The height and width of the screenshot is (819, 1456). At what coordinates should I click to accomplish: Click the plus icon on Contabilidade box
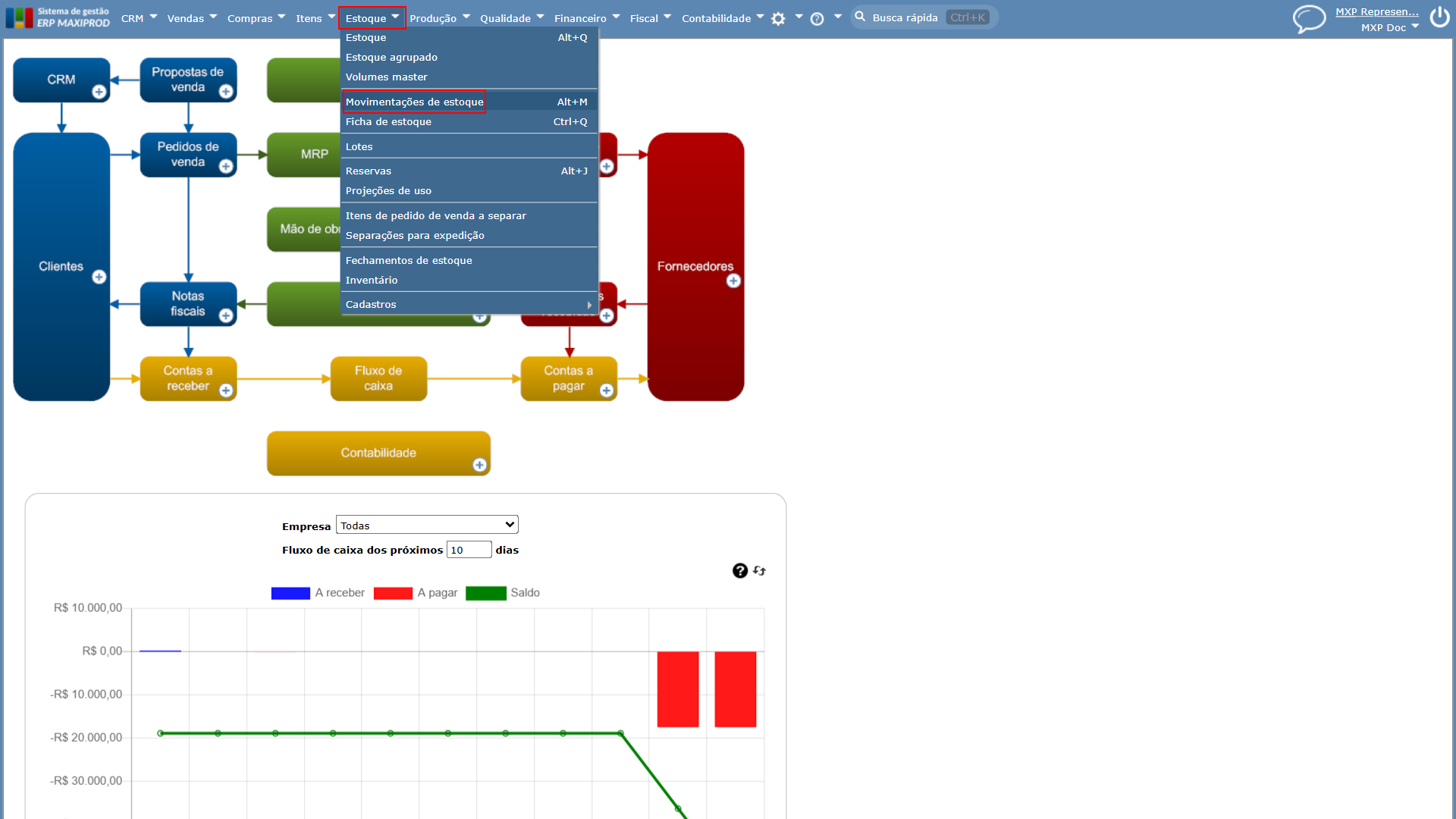(479, 465)
